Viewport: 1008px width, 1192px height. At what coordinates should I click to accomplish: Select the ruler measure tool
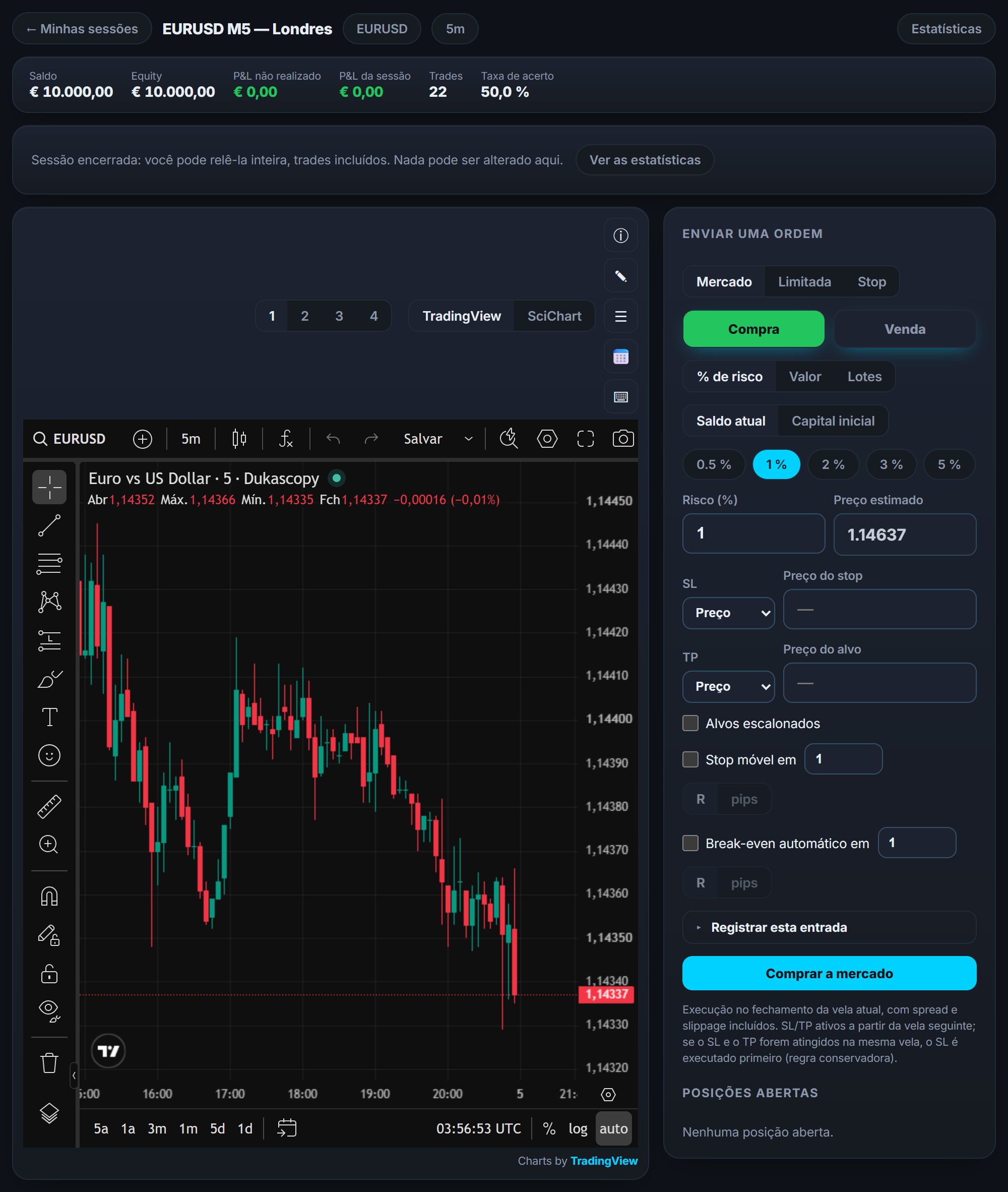pyautogui.click(x=49, y=806)
